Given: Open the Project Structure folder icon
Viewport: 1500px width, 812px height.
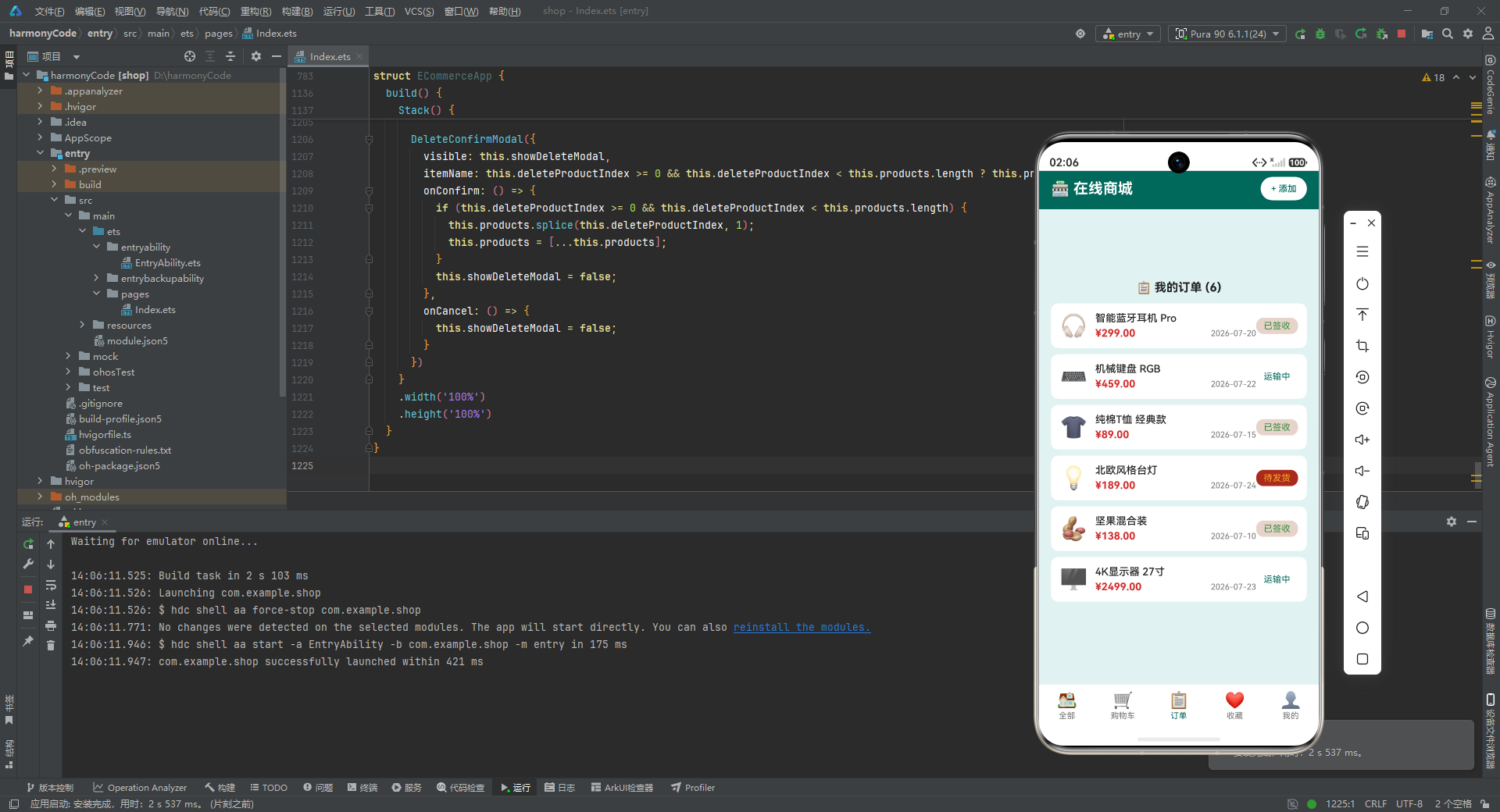Looking at the screenshot, I should point(1427,34).
